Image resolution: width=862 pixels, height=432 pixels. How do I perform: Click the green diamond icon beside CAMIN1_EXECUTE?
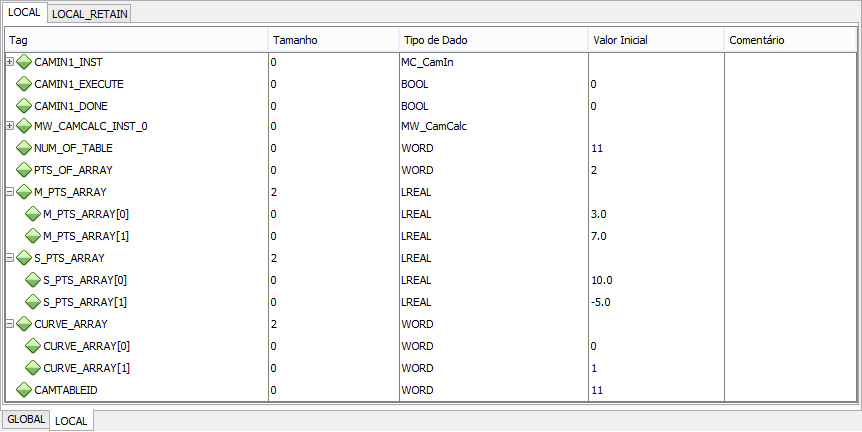[x=24, y=84]
